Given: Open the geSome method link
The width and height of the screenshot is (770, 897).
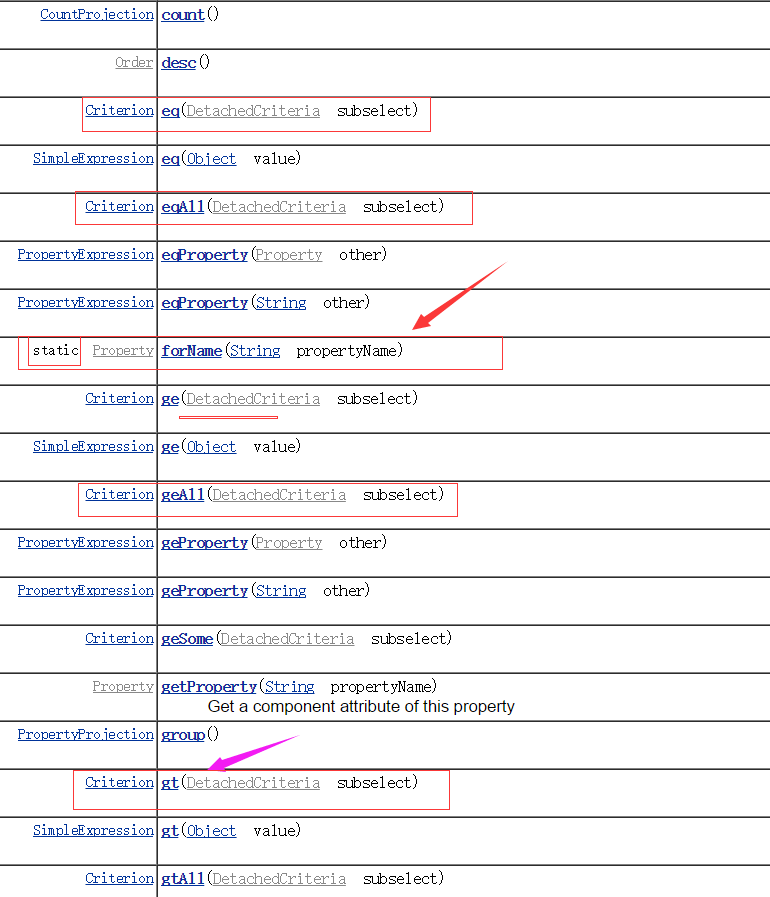Looking at the screenshot, I should tap(187, 639).
